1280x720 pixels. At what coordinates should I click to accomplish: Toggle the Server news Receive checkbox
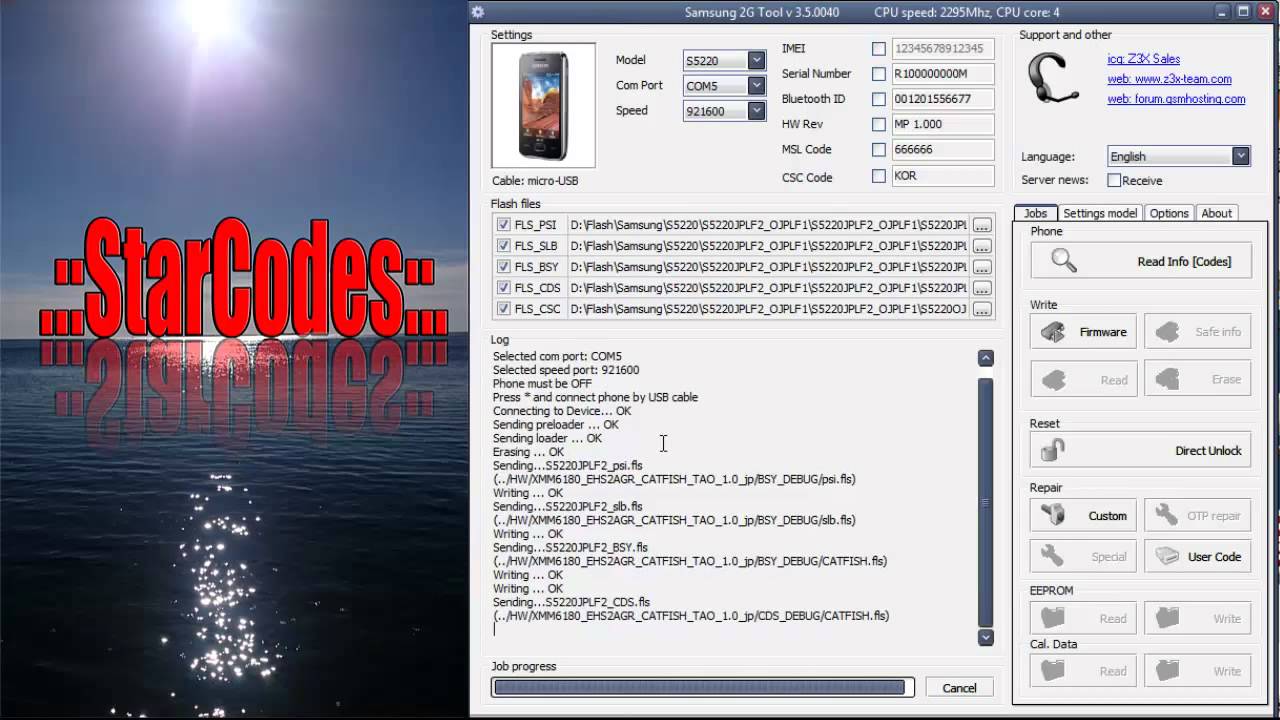pos(1114,181)
